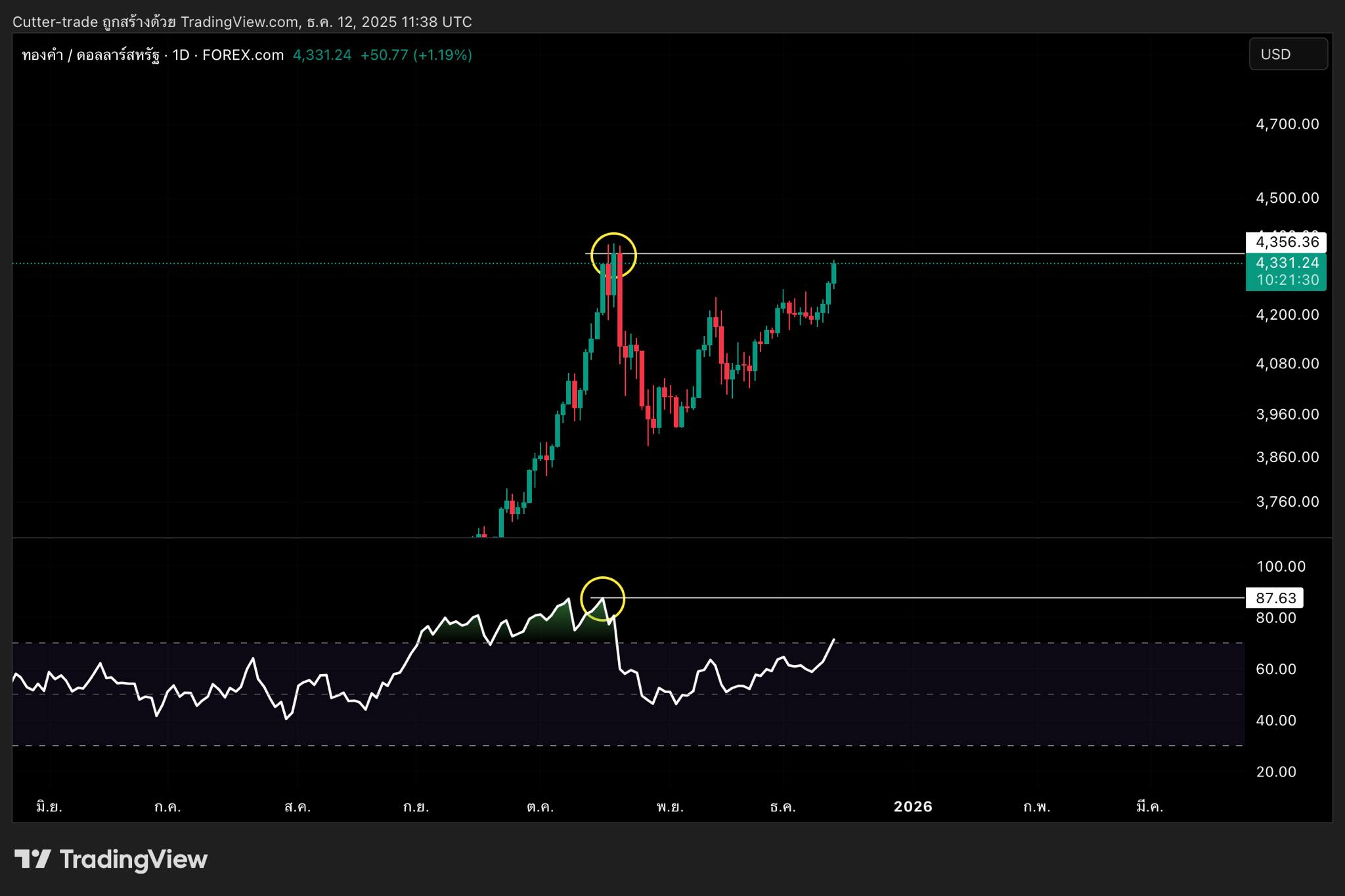Viewport: 1345px width, 896px height.
Task: Click the มี.ค. month label on time axis
Action: (1149, 807)
